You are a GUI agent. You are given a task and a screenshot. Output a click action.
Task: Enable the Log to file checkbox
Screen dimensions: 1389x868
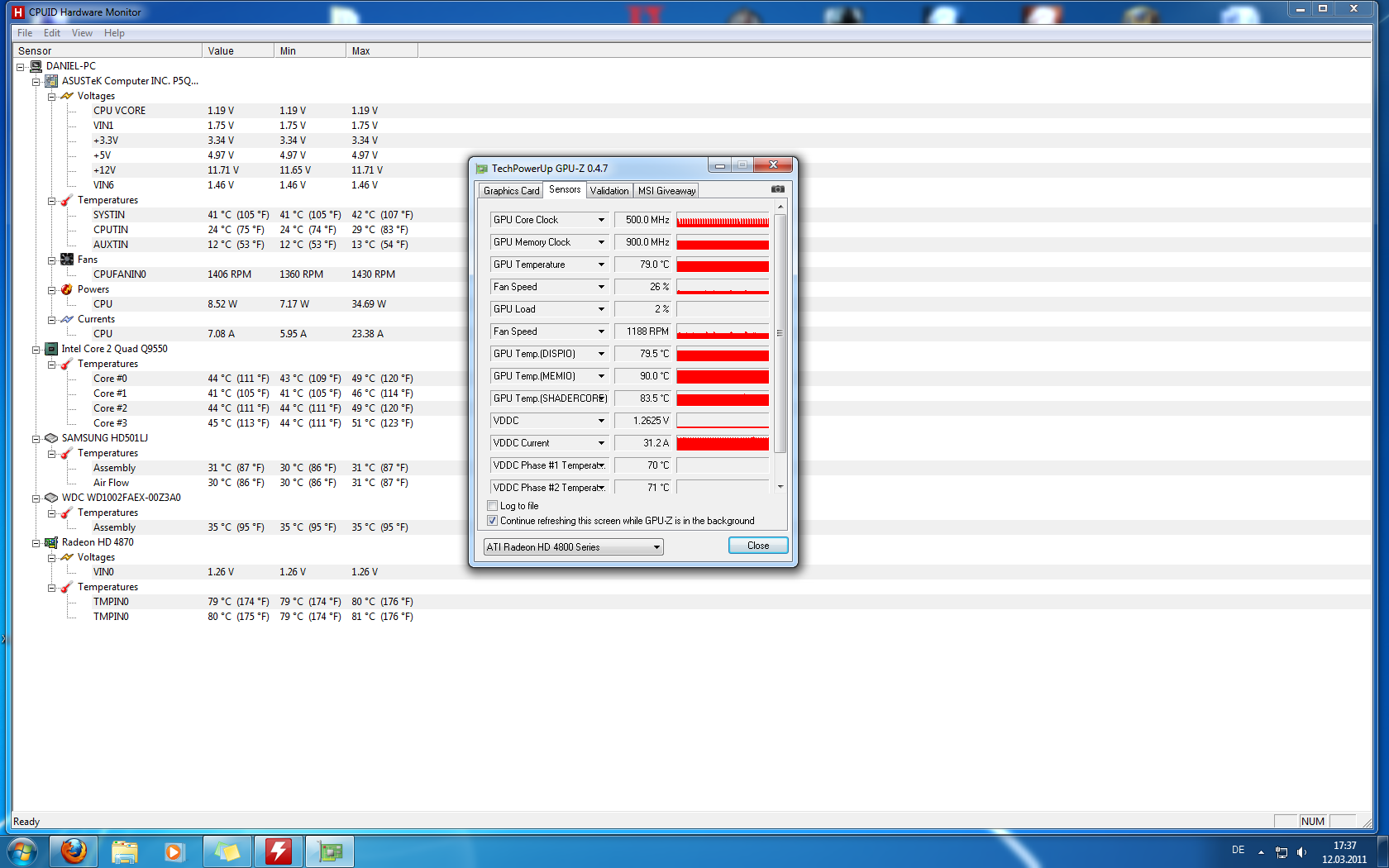[x=493, y=506]
